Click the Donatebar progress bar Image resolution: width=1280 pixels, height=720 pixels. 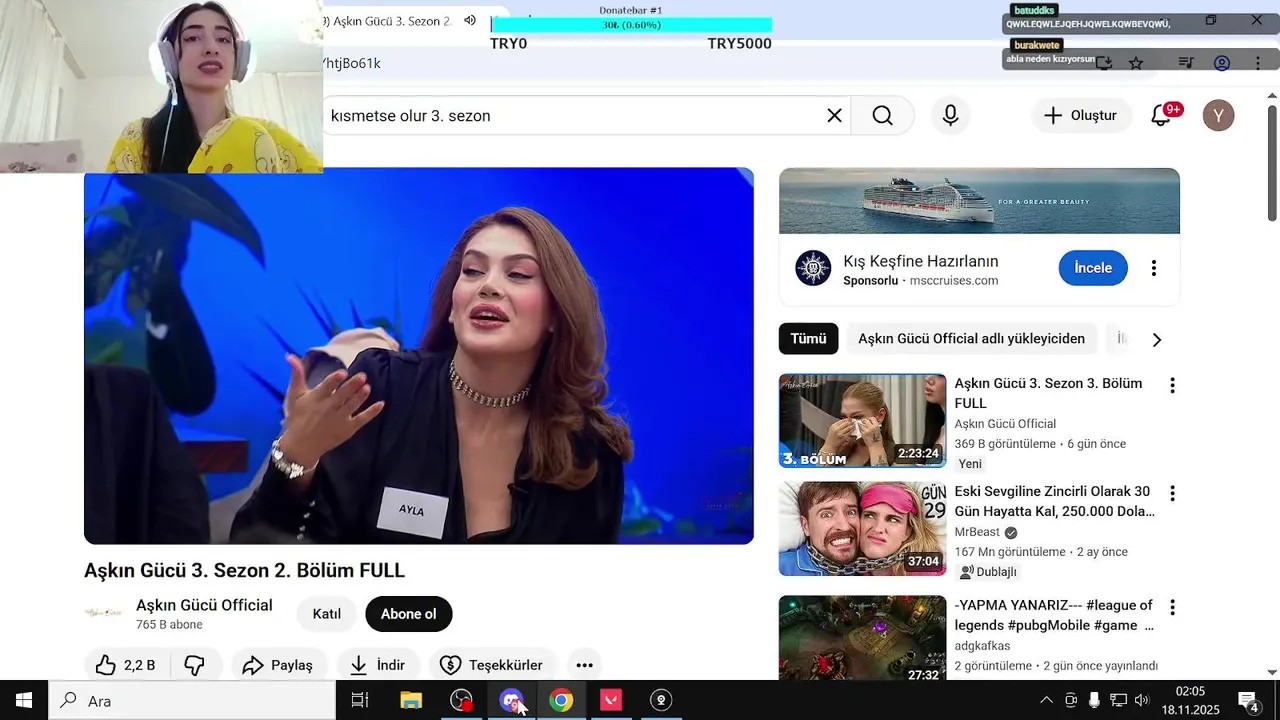[631, 25]
